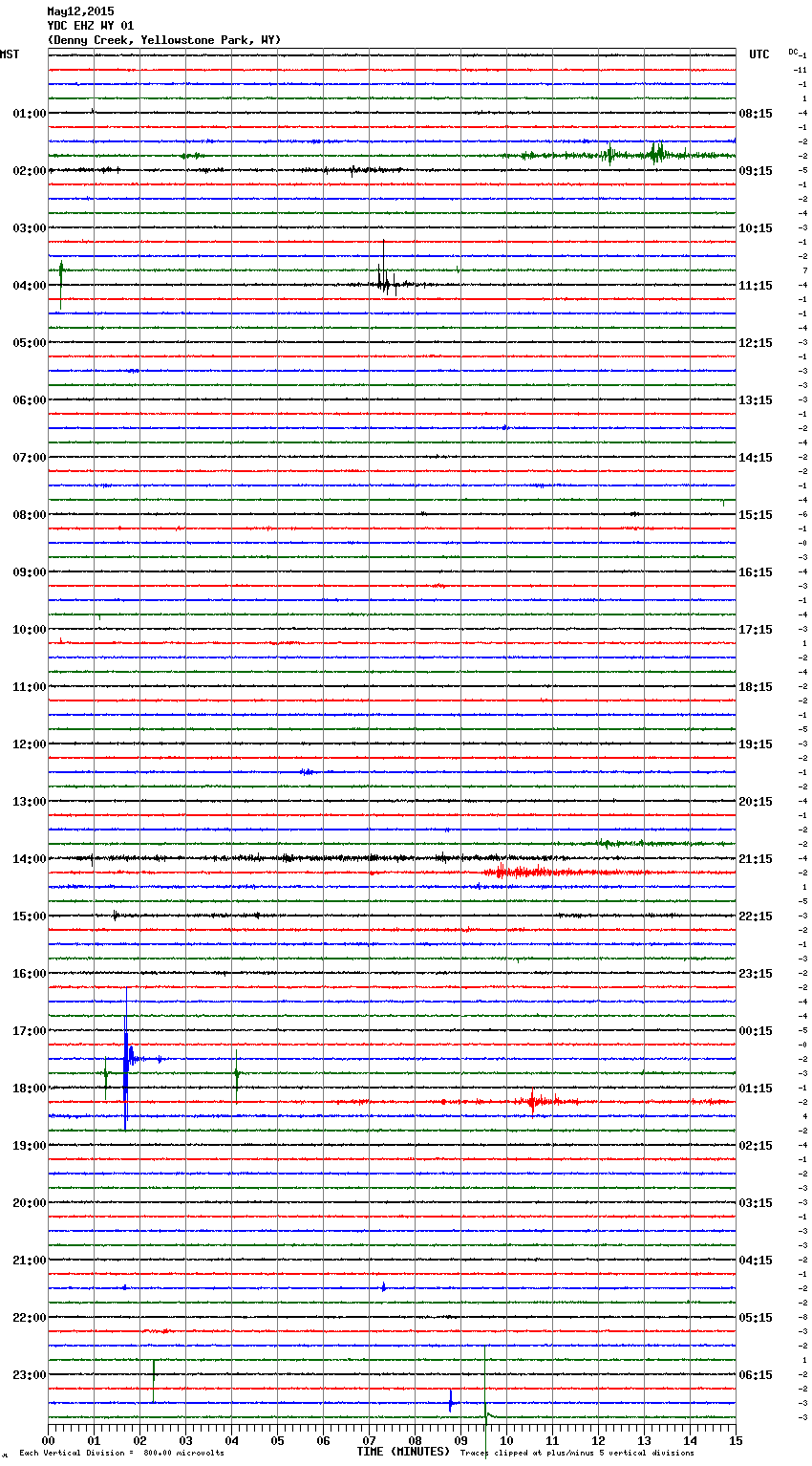Select the 01:00 MST time label
Viewport: 812px width, 1466px height.
[x=29, y=114]
